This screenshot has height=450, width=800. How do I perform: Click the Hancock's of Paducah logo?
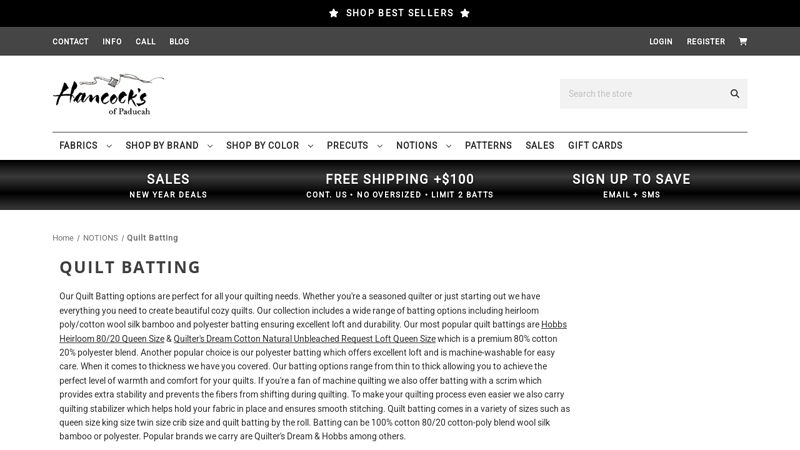pos(108,94)
